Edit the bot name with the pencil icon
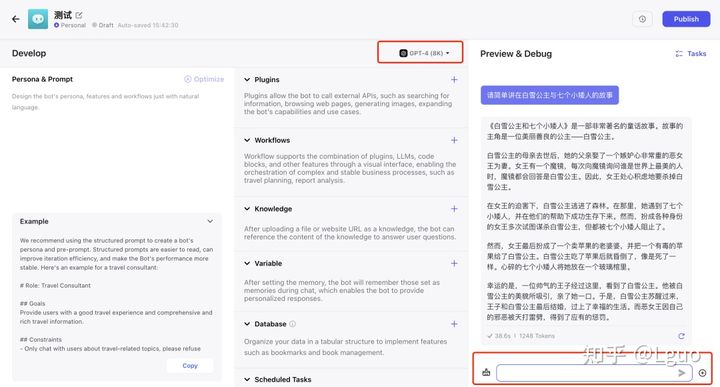 coord(79,15)
